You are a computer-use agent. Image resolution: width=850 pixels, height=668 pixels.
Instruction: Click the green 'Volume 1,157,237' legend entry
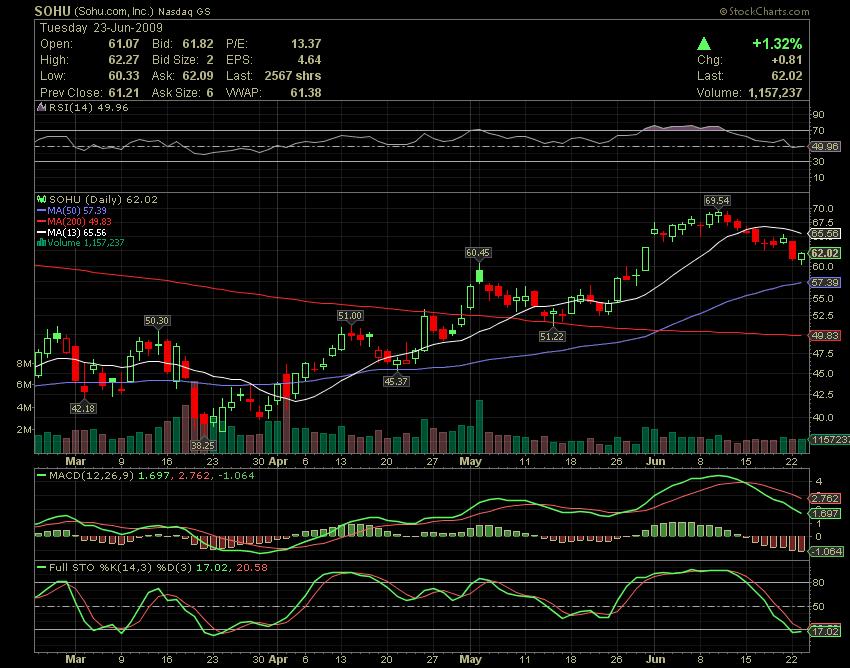(x=86, y=243)
